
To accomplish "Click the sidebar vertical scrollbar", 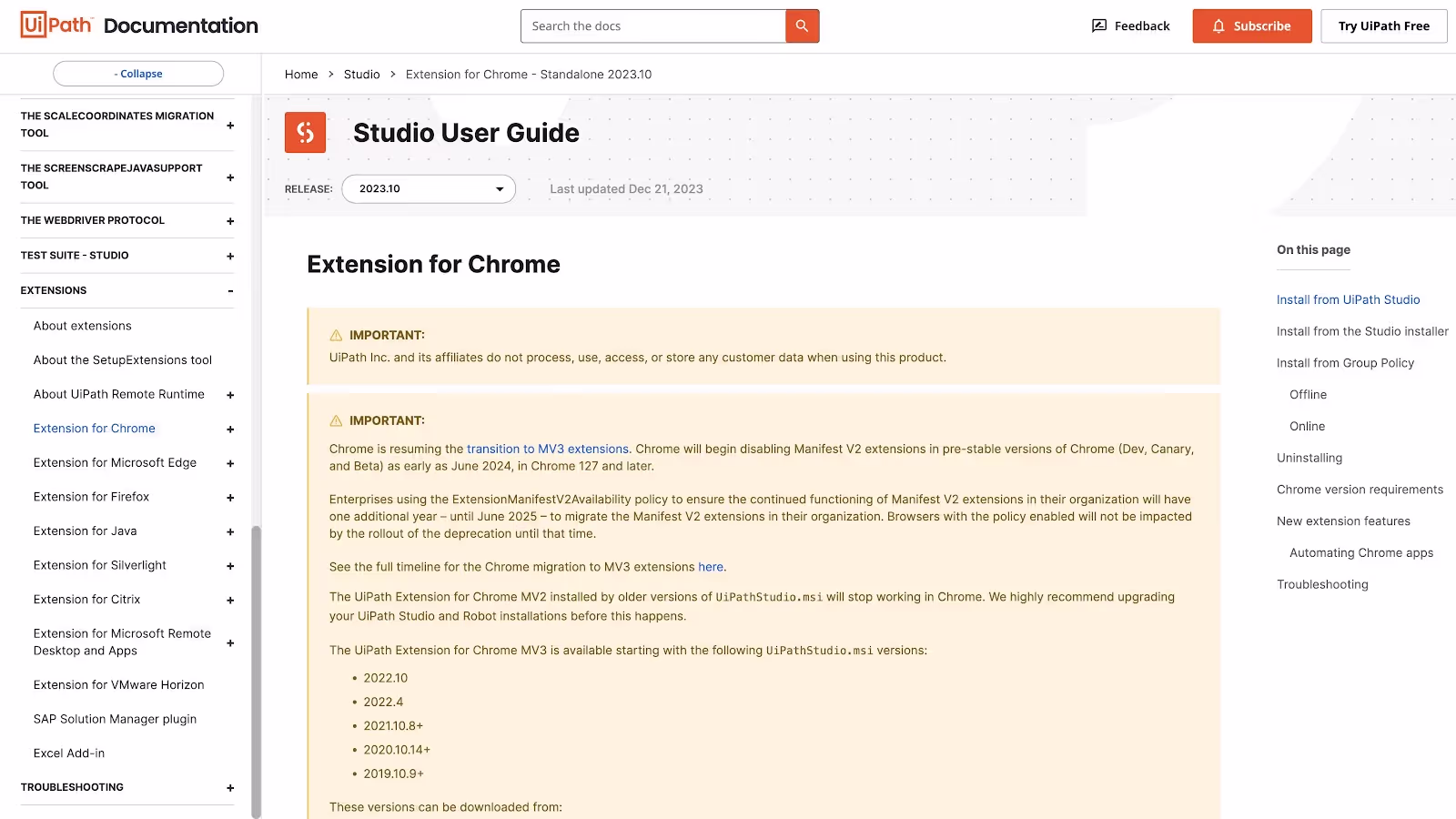I will pos(256,672).
